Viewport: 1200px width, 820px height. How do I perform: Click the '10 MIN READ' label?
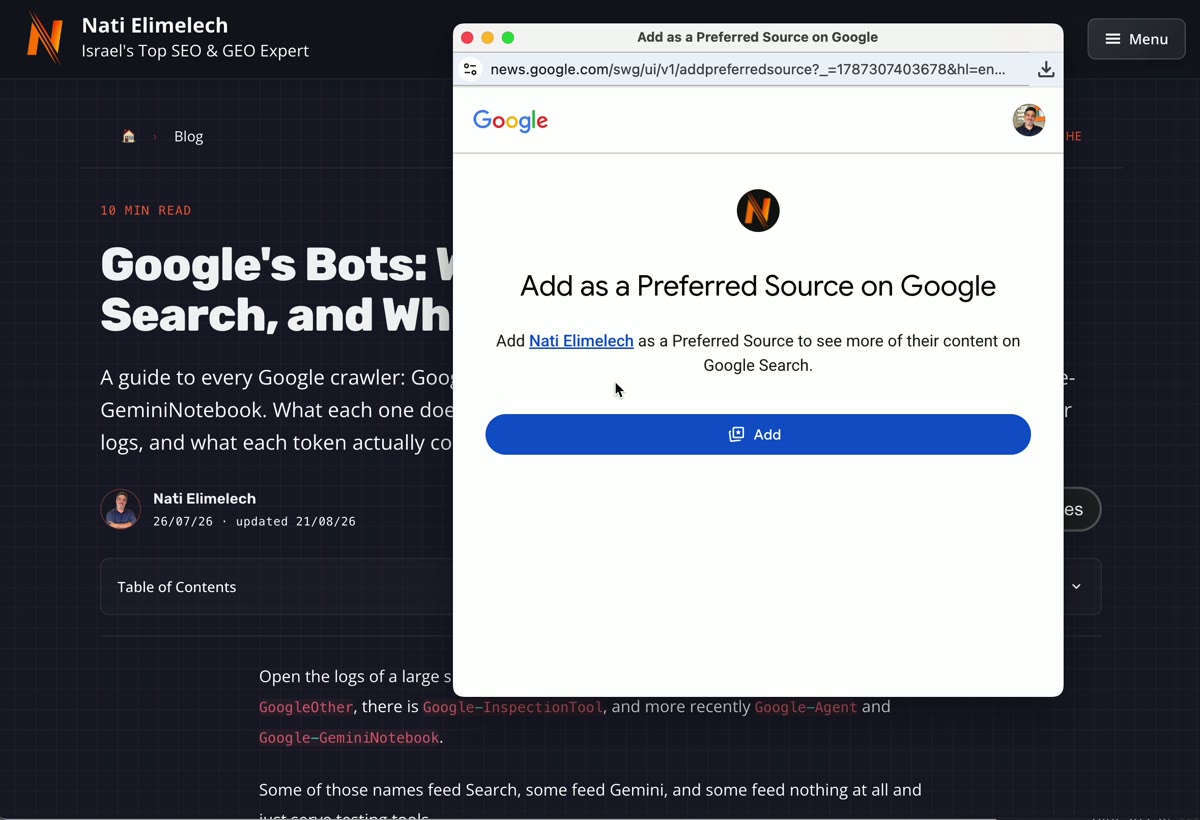point(146,210)
